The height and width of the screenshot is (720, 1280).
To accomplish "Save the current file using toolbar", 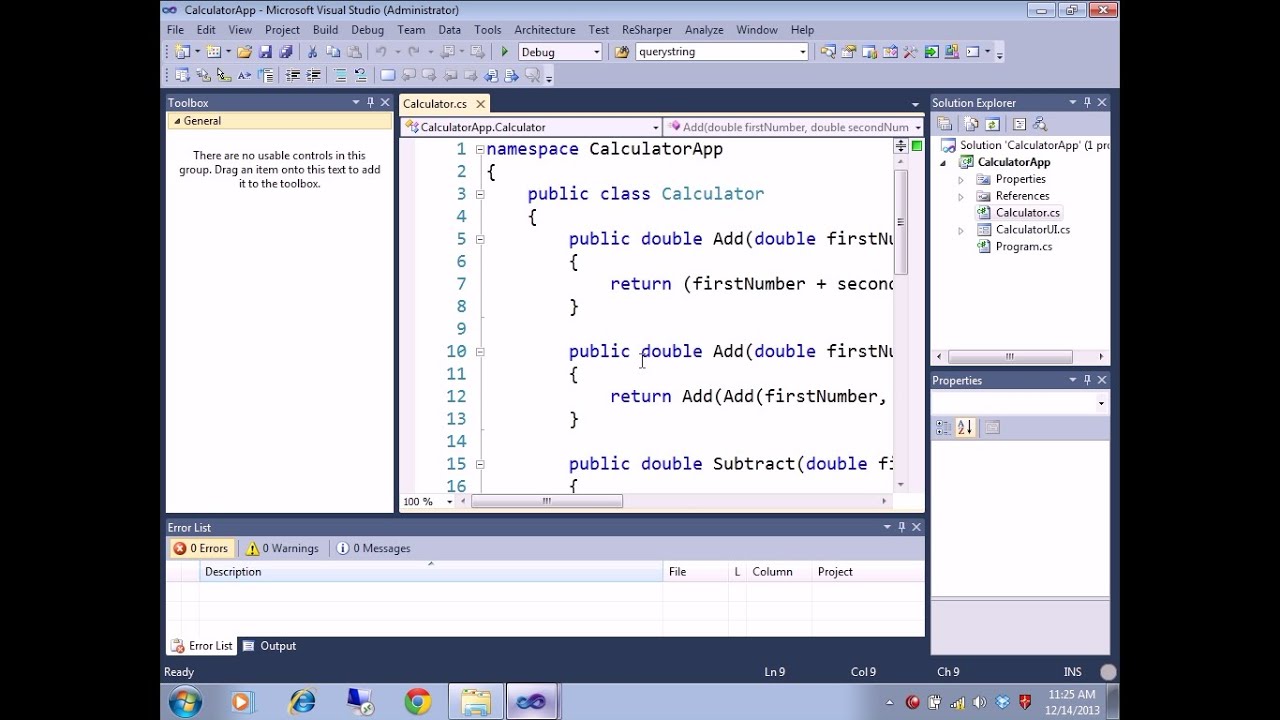I will pyautogui.click(x=265, y=52).
